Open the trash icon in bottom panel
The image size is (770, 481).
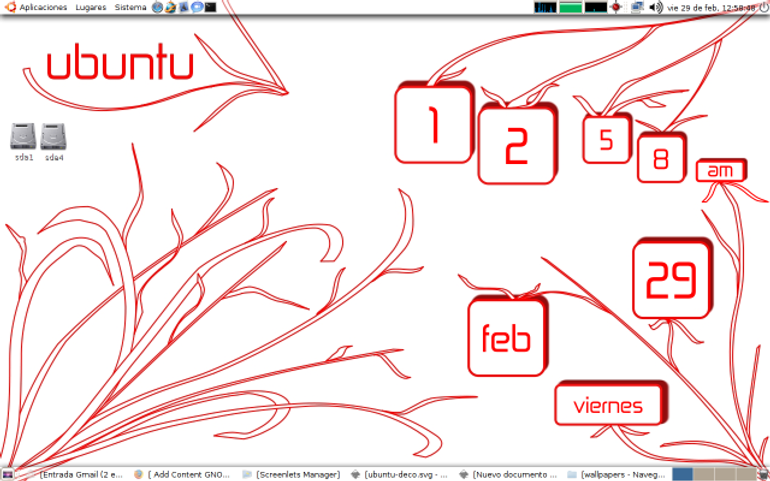763,475
